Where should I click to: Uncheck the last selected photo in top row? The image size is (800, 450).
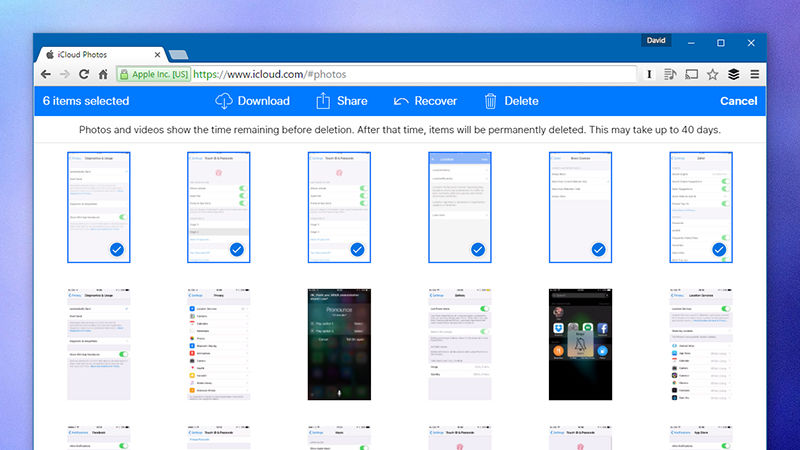pyautogui.click(x=718, y=249)
